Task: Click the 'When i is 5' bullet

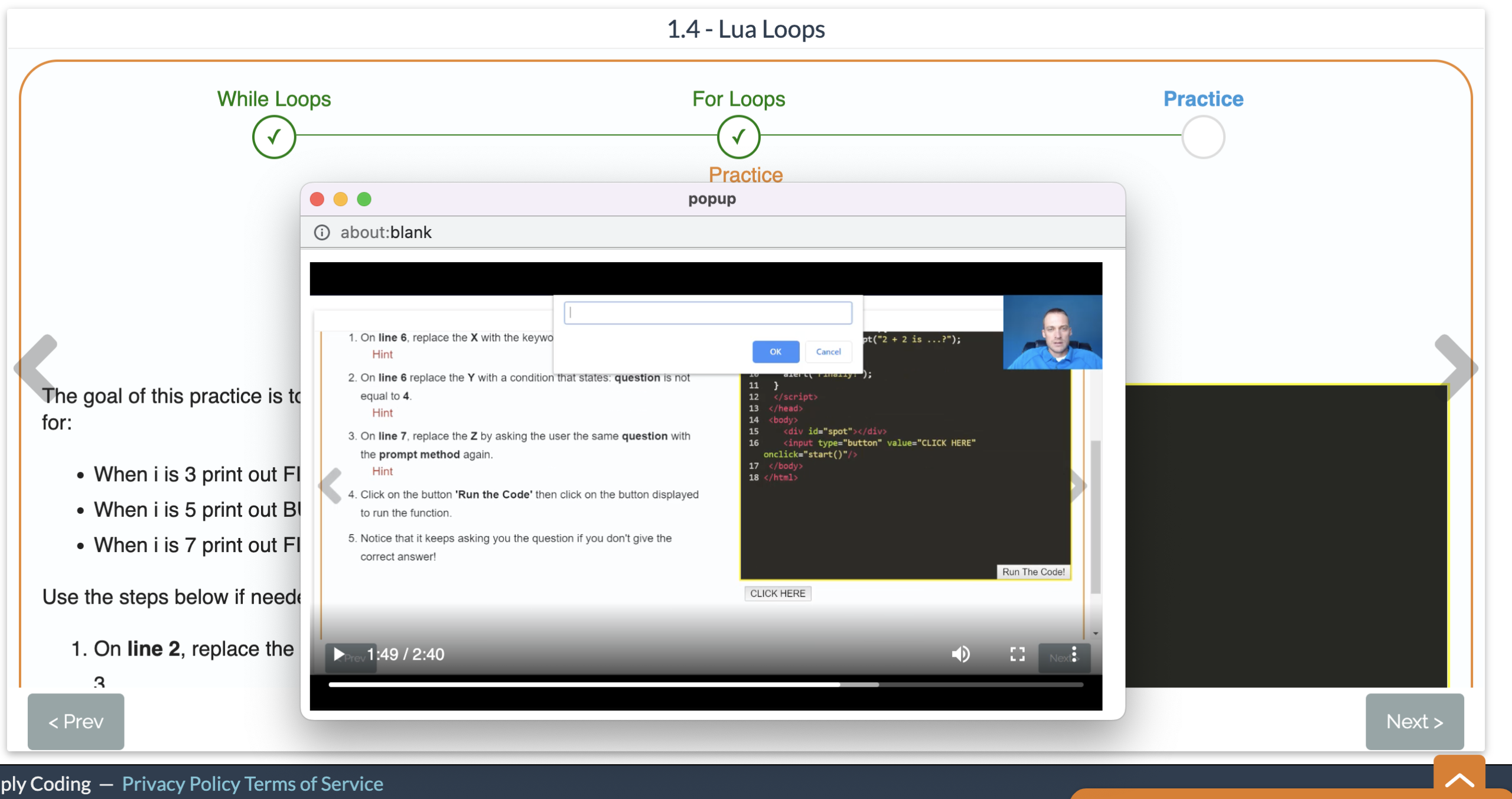Action: (x=197, y=510)
